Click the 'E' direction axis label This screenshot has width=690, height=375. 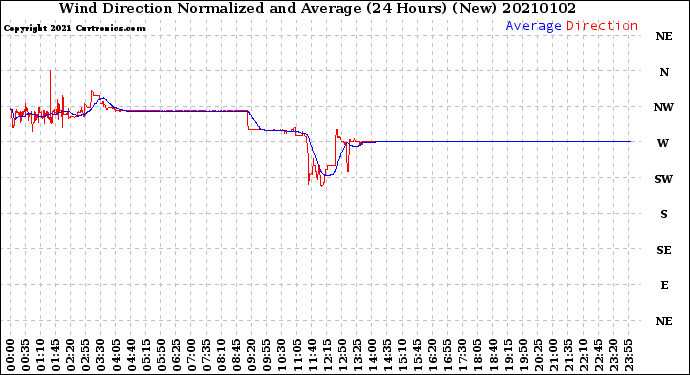click(664, 285)
